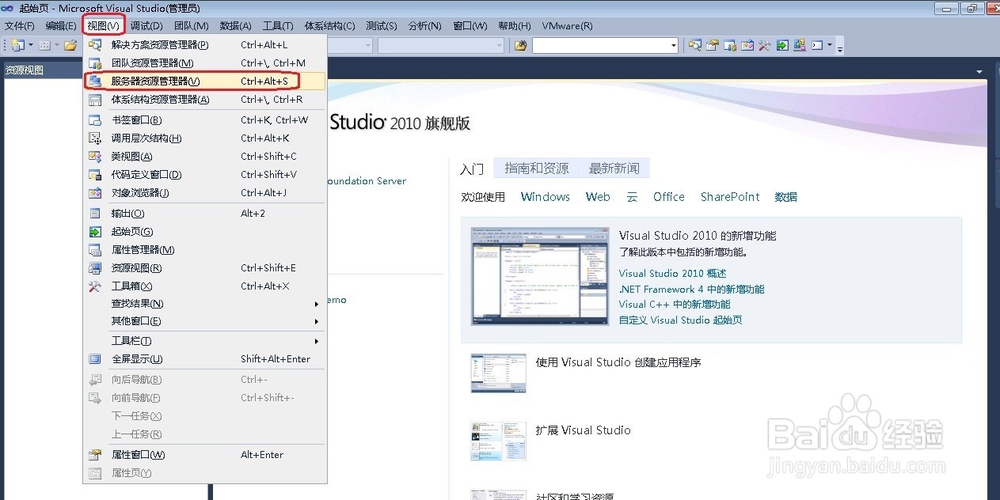Image resolution: width=1000 pixels, height=500 pixels.
Task: Open the 工具(T) menu
Action: 278,26
